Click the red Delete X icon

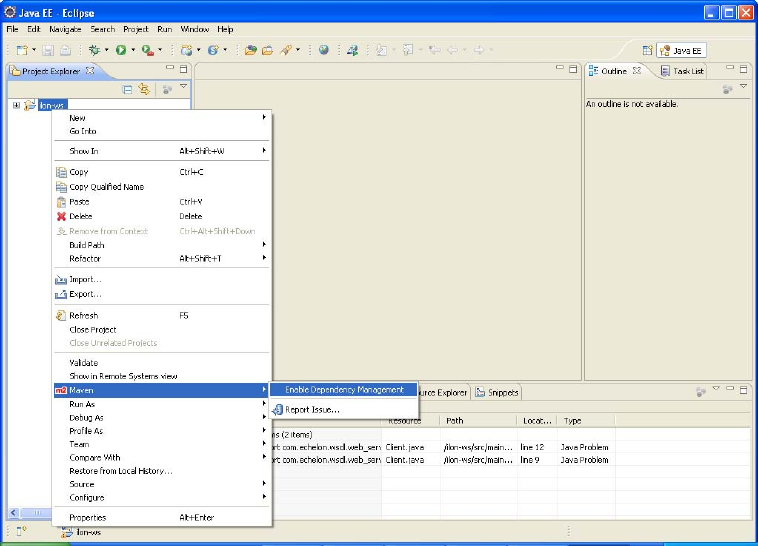pyautogui.click(x=61, y=216)
